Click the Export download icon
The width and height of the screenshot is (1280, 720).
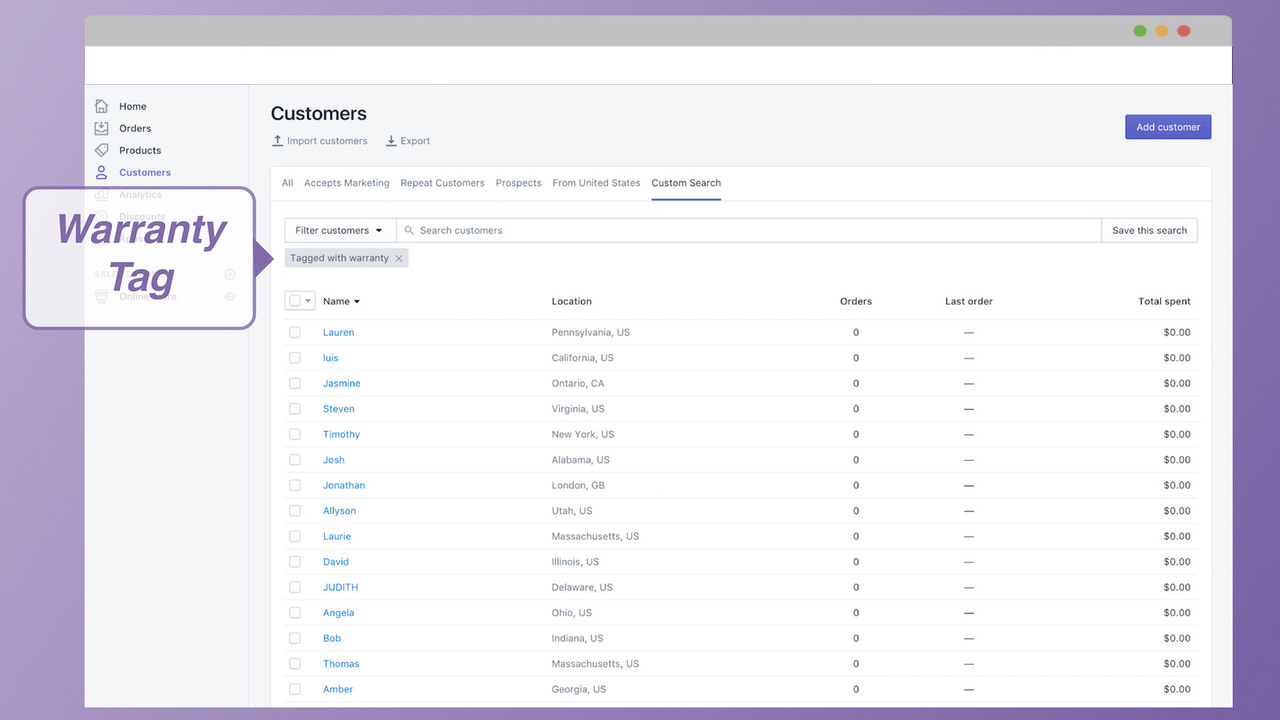391,141
